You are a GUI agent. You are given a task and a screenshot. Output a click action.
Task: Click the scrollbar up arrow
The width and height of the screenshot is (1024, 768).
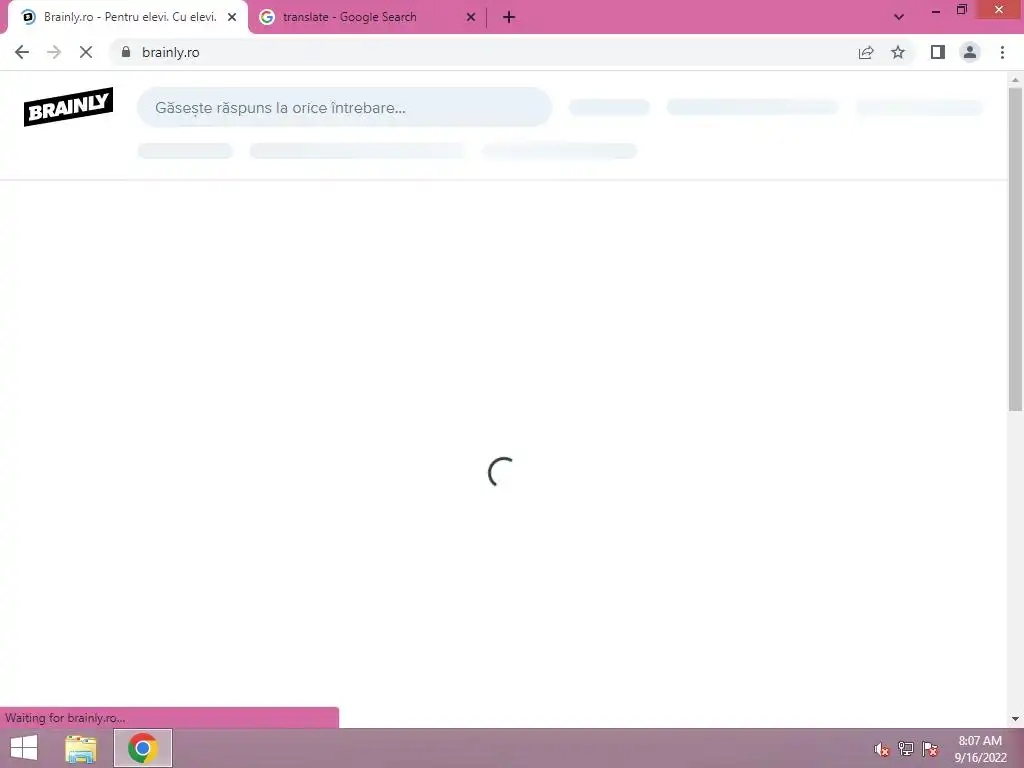(1015, 80)
